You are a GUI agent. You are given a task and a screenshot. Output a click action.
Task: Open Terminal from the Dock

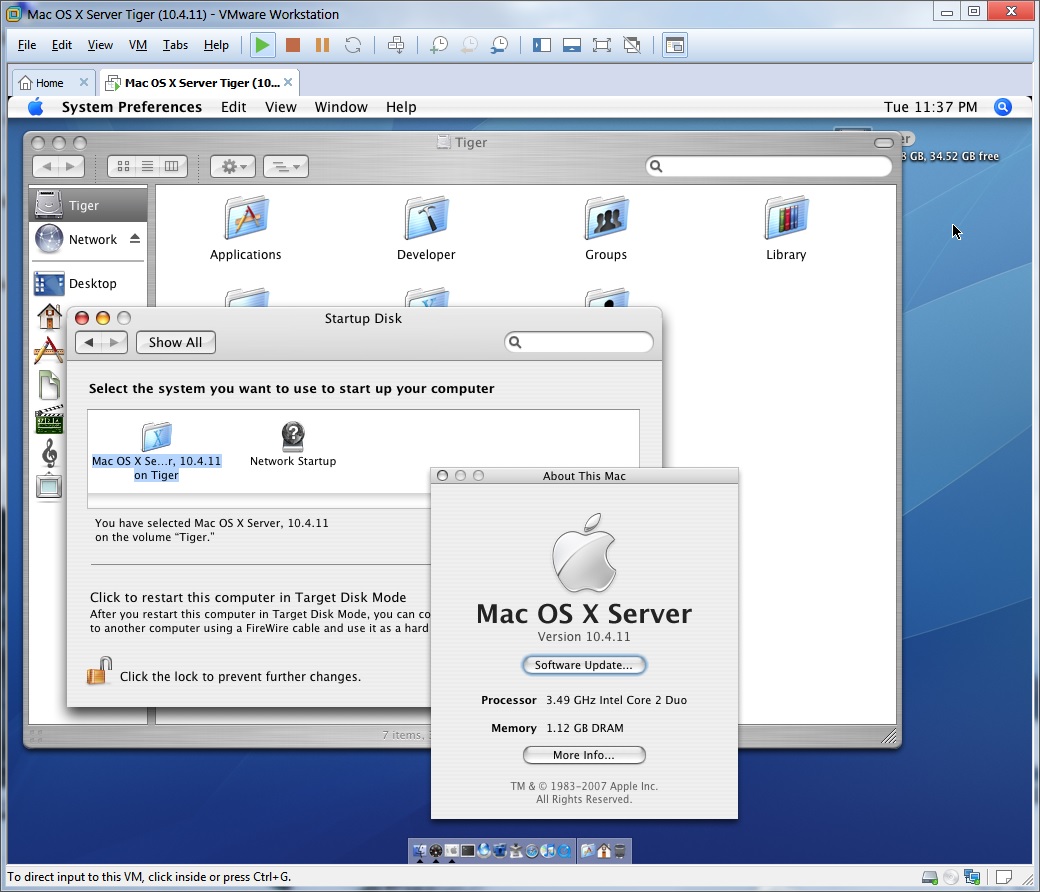point(468,850)
